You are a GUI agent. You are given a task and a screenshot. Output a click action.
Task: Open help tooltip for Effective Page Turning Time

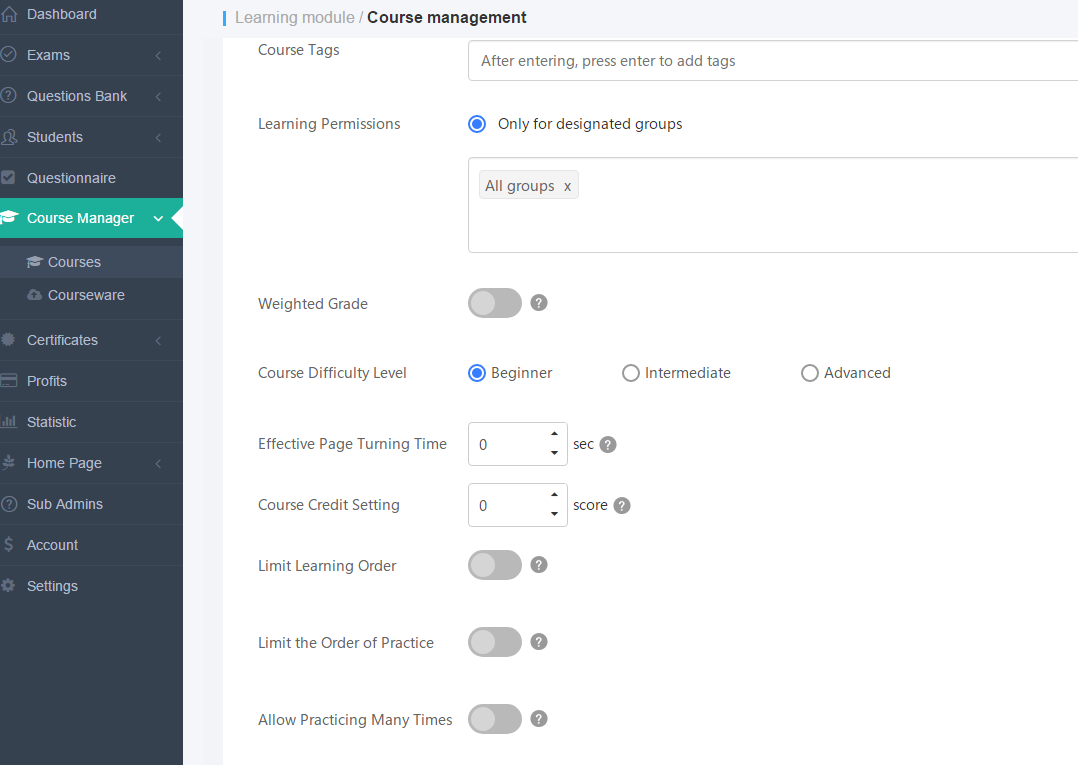point(608,445)
